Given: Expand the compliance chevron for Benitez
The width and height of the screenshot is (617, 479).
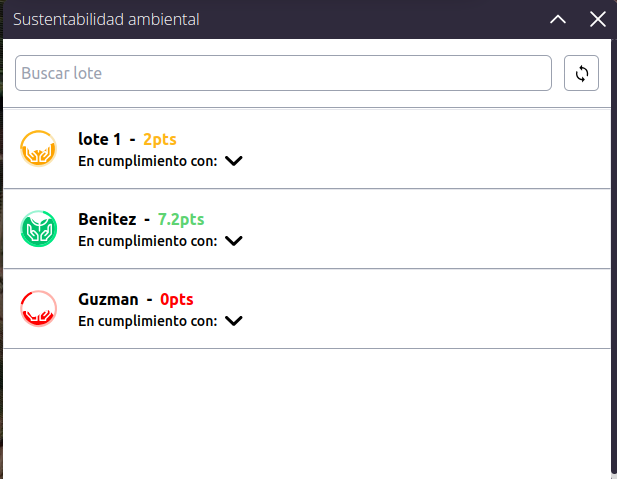Looking at the screenshot, I should point(234,241).
